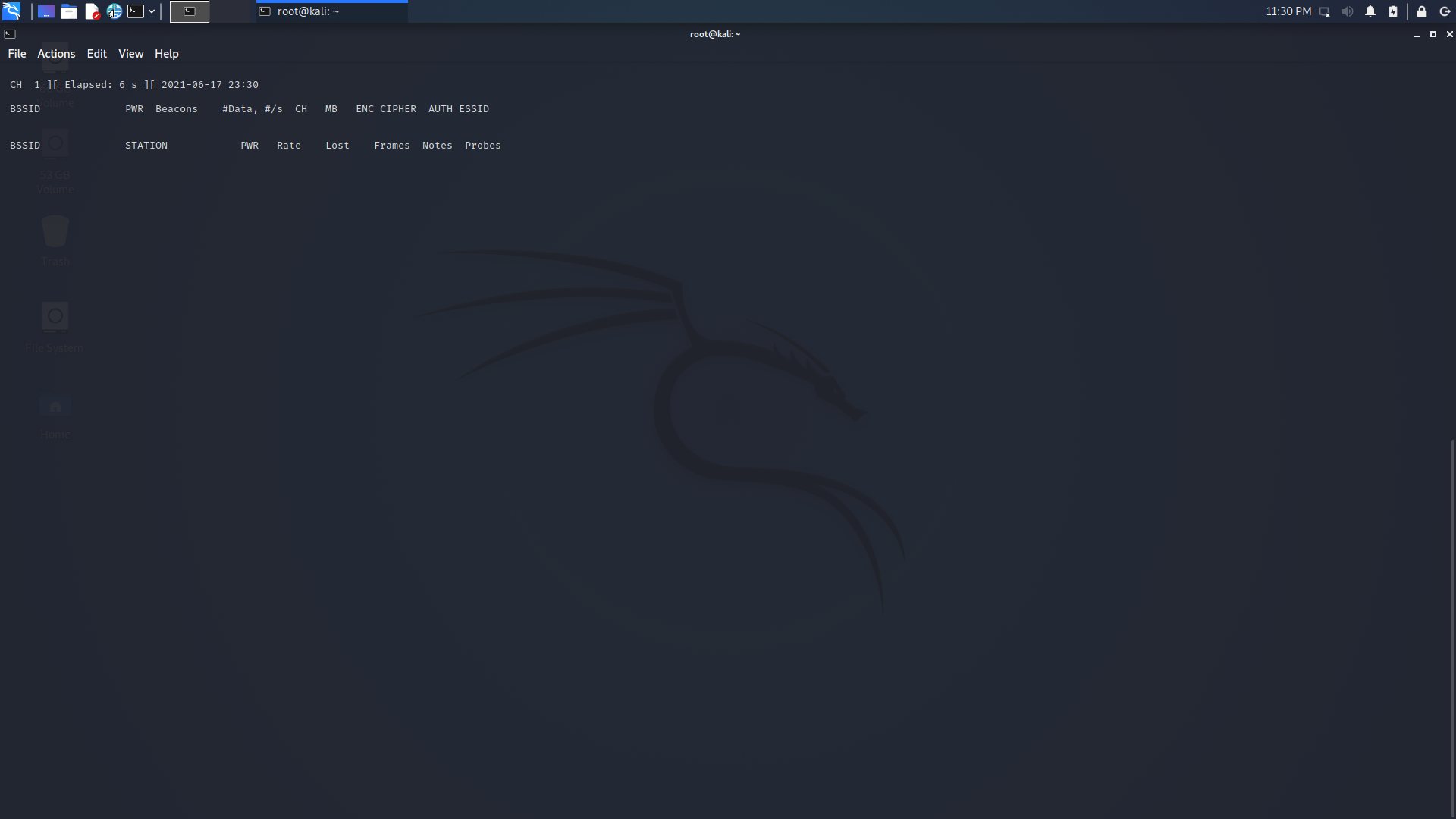
Task: Launch terminal emulator from the panel
Action: coord(136,11)
